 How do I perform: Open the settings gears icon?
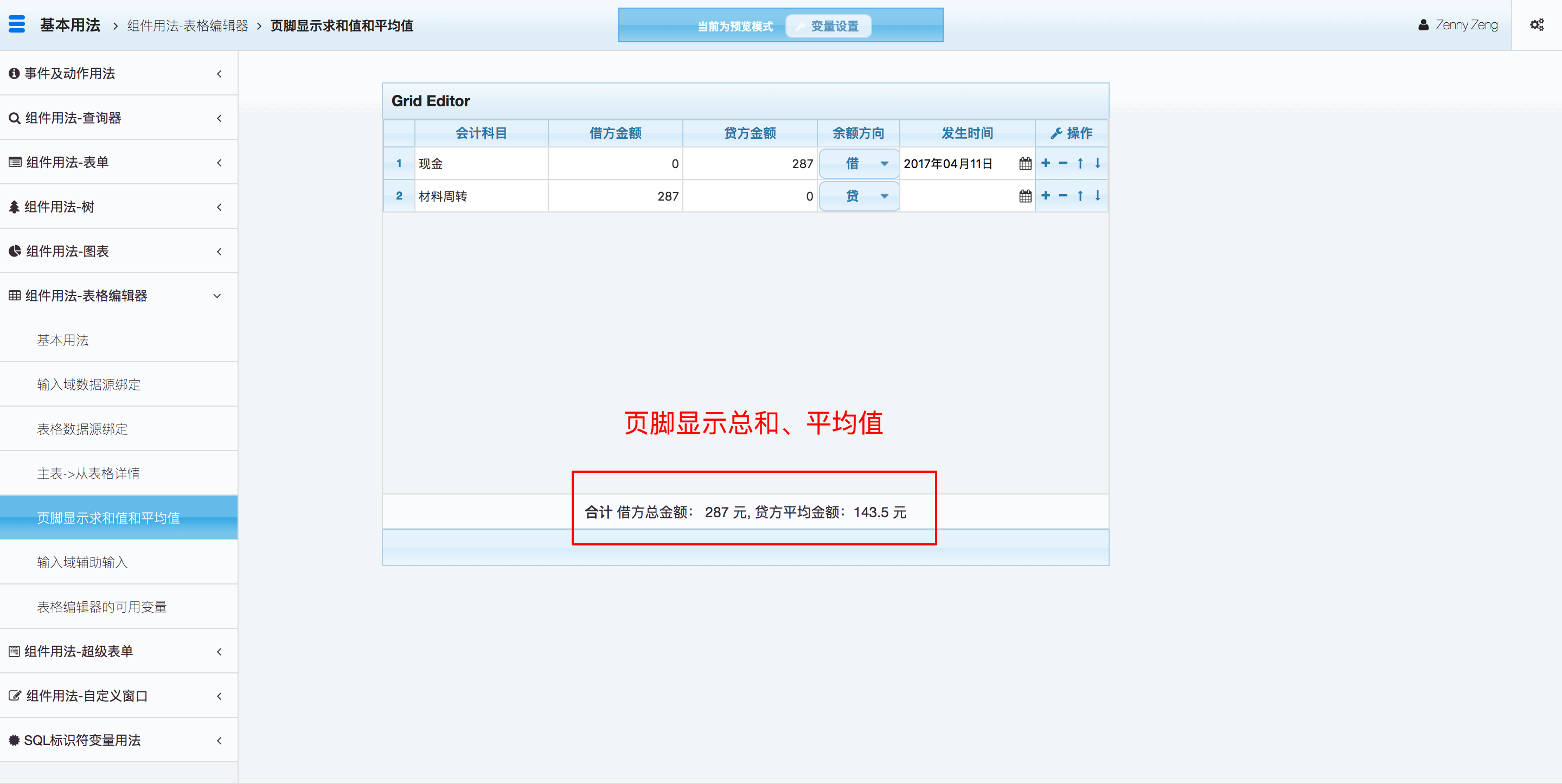[x=1536, y=25]
